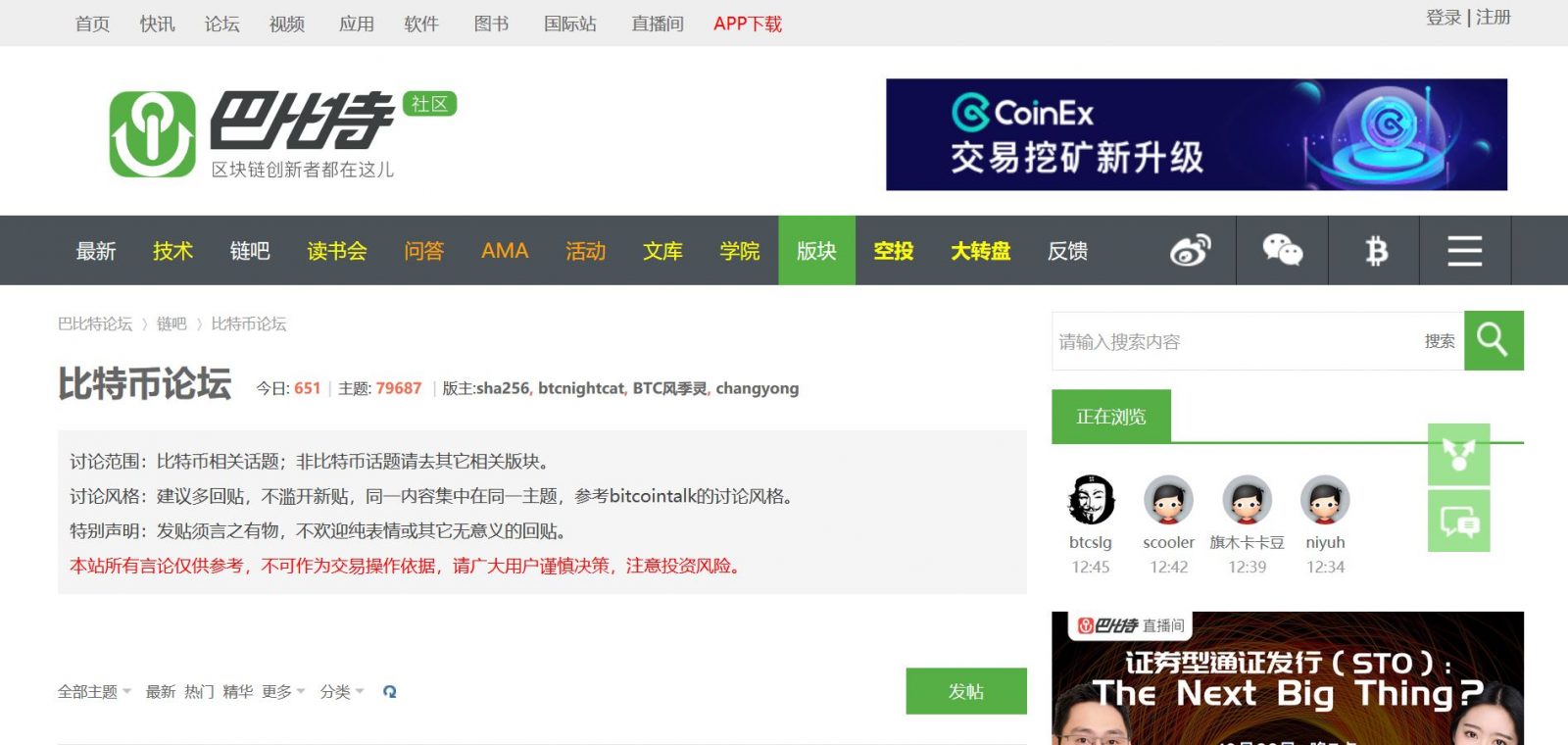Image resolution: width=1568 pixels, height=745 pixels.
Task: Click the APP下载 link
Action: [x=747, y=24]
